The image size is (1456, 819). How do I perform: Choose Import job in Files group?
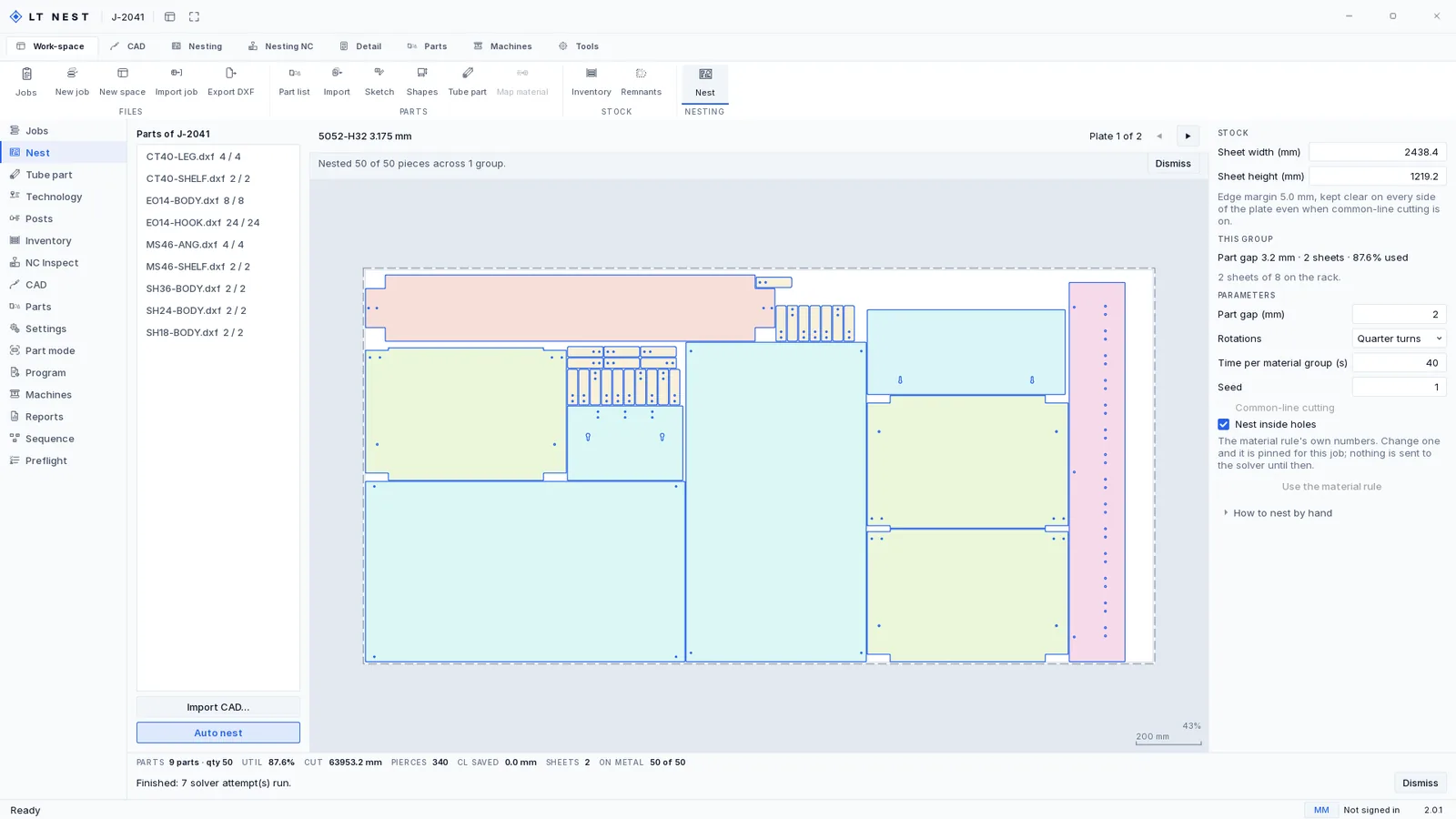176,81
